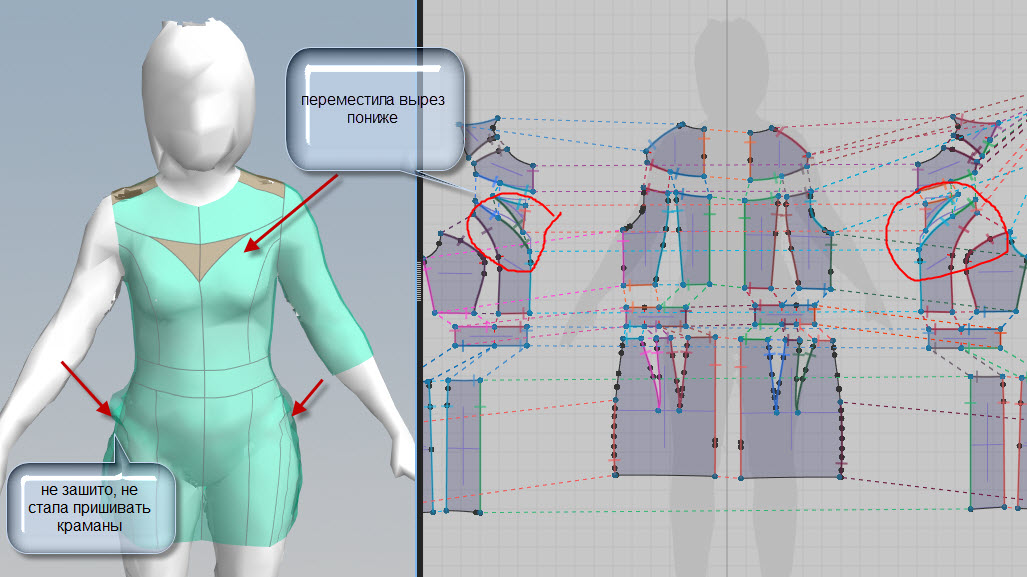
Task: Select the right waistband pattern piece in center
Action: click(785, 315)
